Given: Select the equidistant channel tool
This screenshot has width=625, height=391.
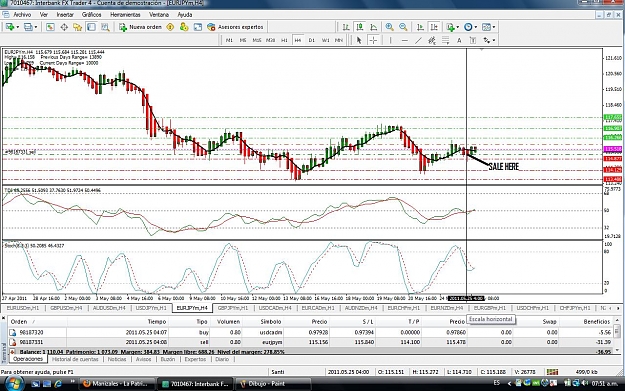Looking at the screenshot, I should 432,40.
